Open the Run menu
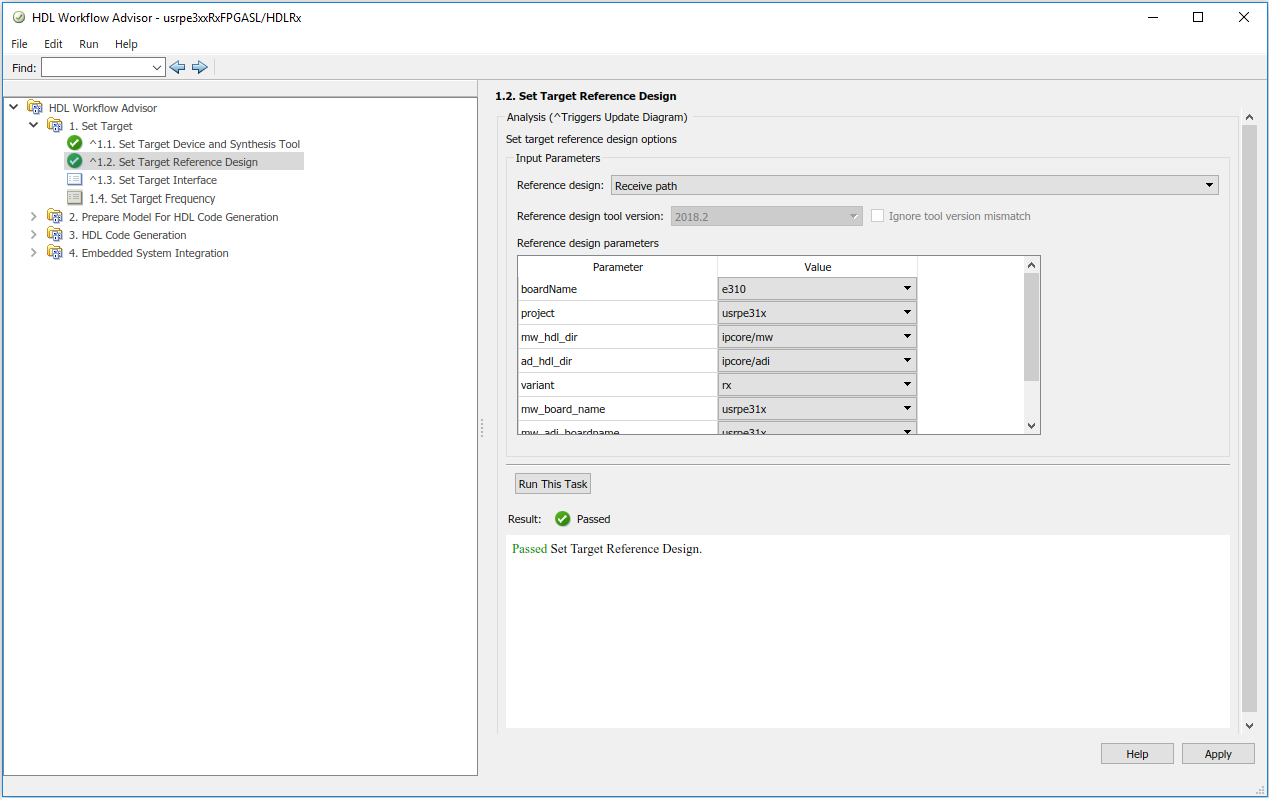1269x800 pixels. (89, 44)
